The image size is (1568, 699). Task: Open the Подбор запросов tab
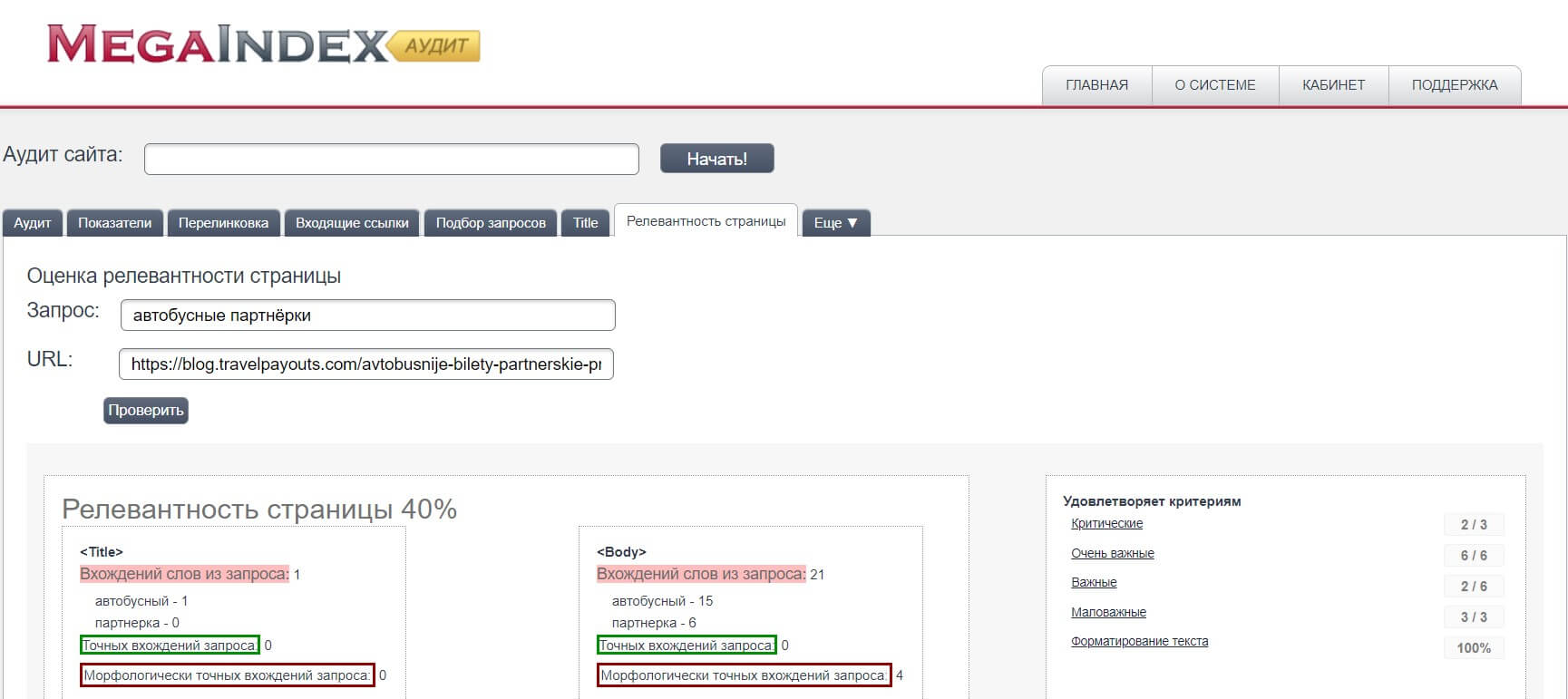[x=491, y=223]
